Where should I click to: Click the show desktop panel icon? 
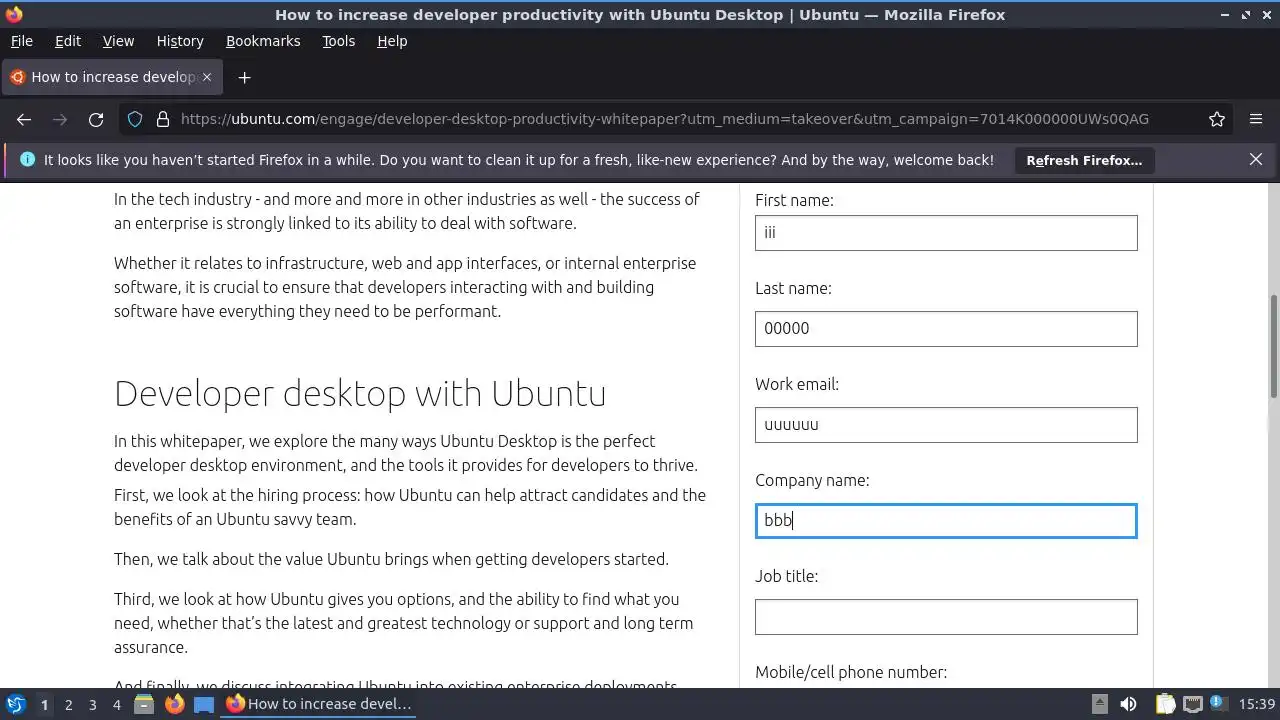(204, 704)
